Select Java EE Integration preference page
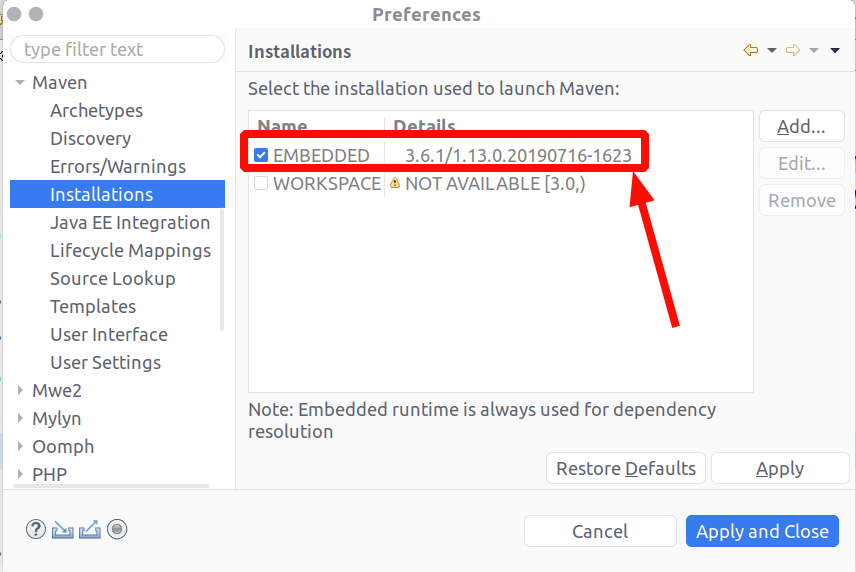Image resolution: width=856 pixels, height=572 pixels. tap(130, 223)
